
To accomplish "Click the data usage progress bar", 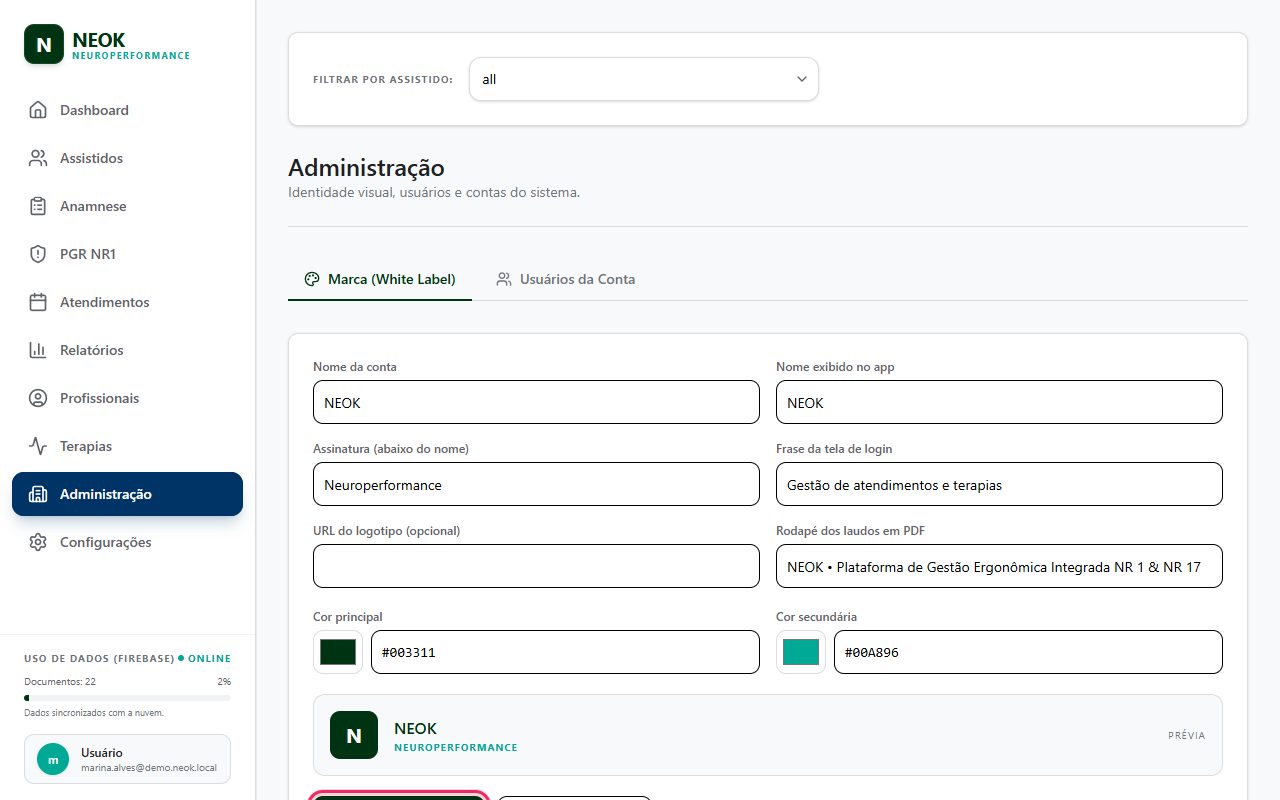I will coord(127,697).
